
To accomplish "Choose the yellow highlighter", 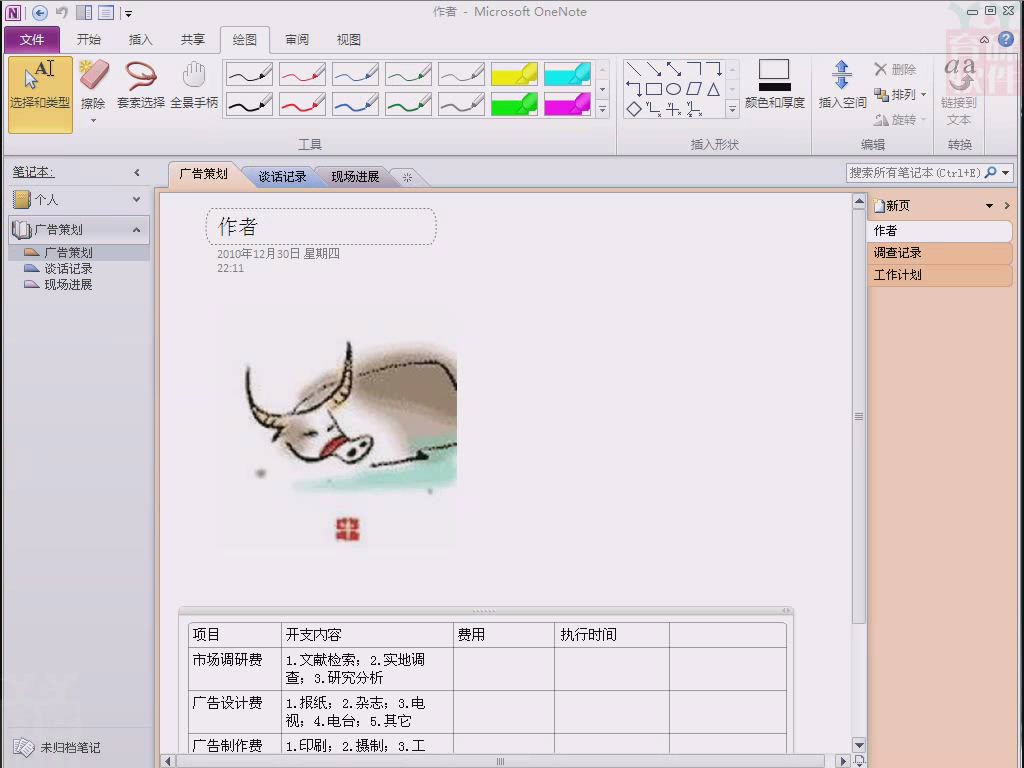I will [x=514, y=74].
